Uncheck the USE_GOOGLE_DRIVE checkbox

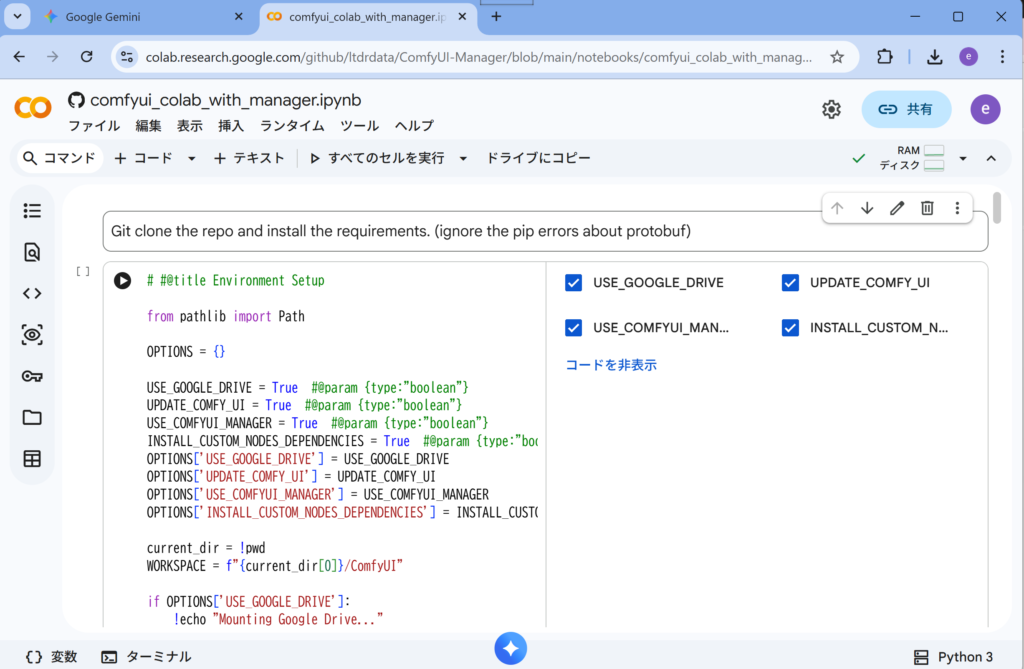tap(573, 283)
